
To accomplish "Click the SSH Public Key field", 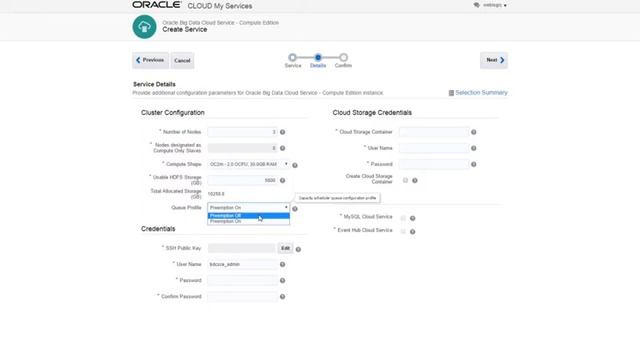I will (x=242, y=248).
